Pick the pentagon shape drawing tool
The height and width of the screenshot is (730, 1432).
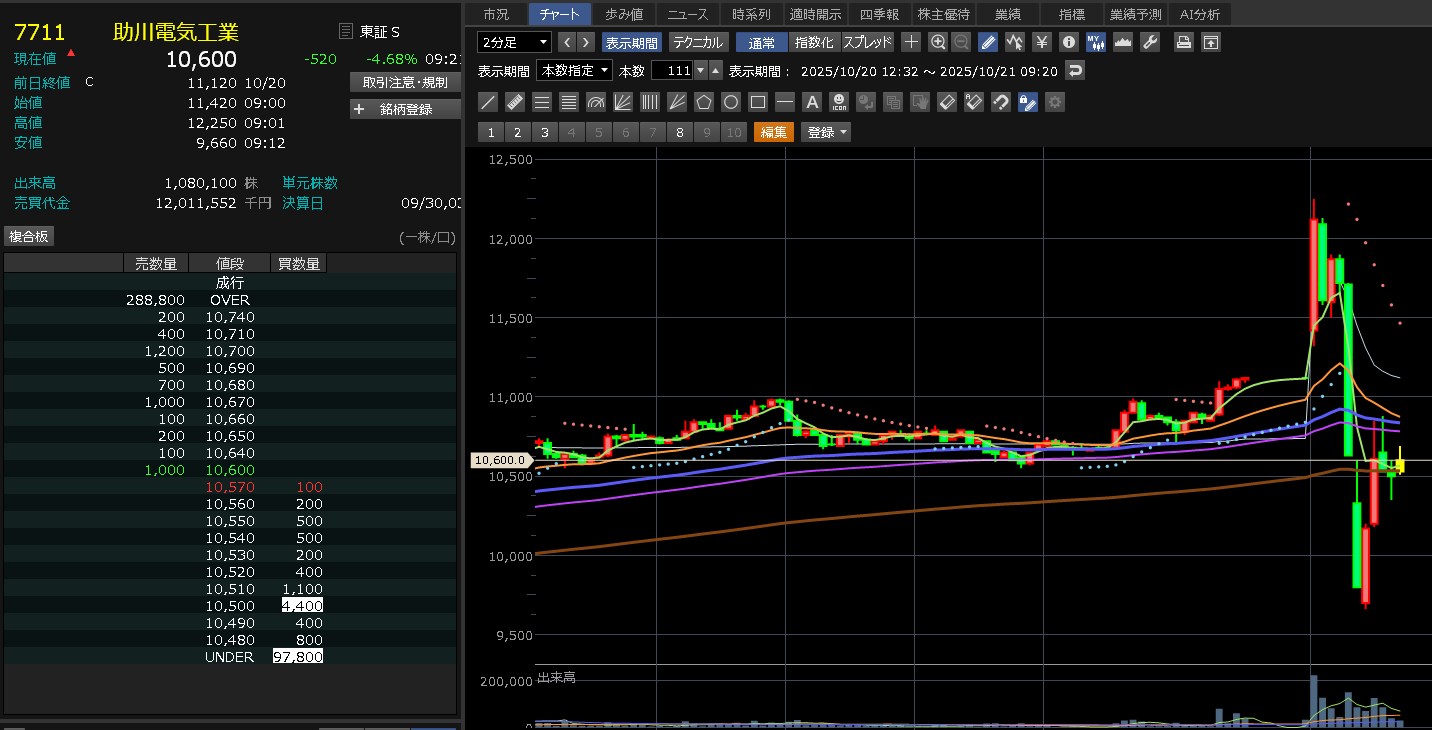pyautogui.click(x=704, y=102)
